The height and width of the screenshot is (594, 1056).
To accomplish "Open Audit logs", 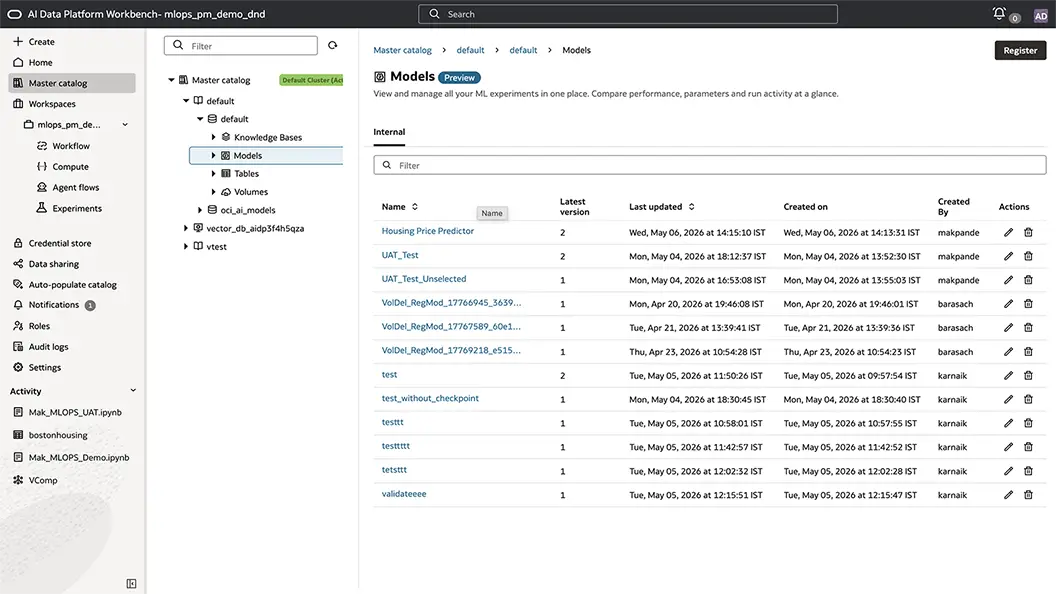I will (48, 346).
